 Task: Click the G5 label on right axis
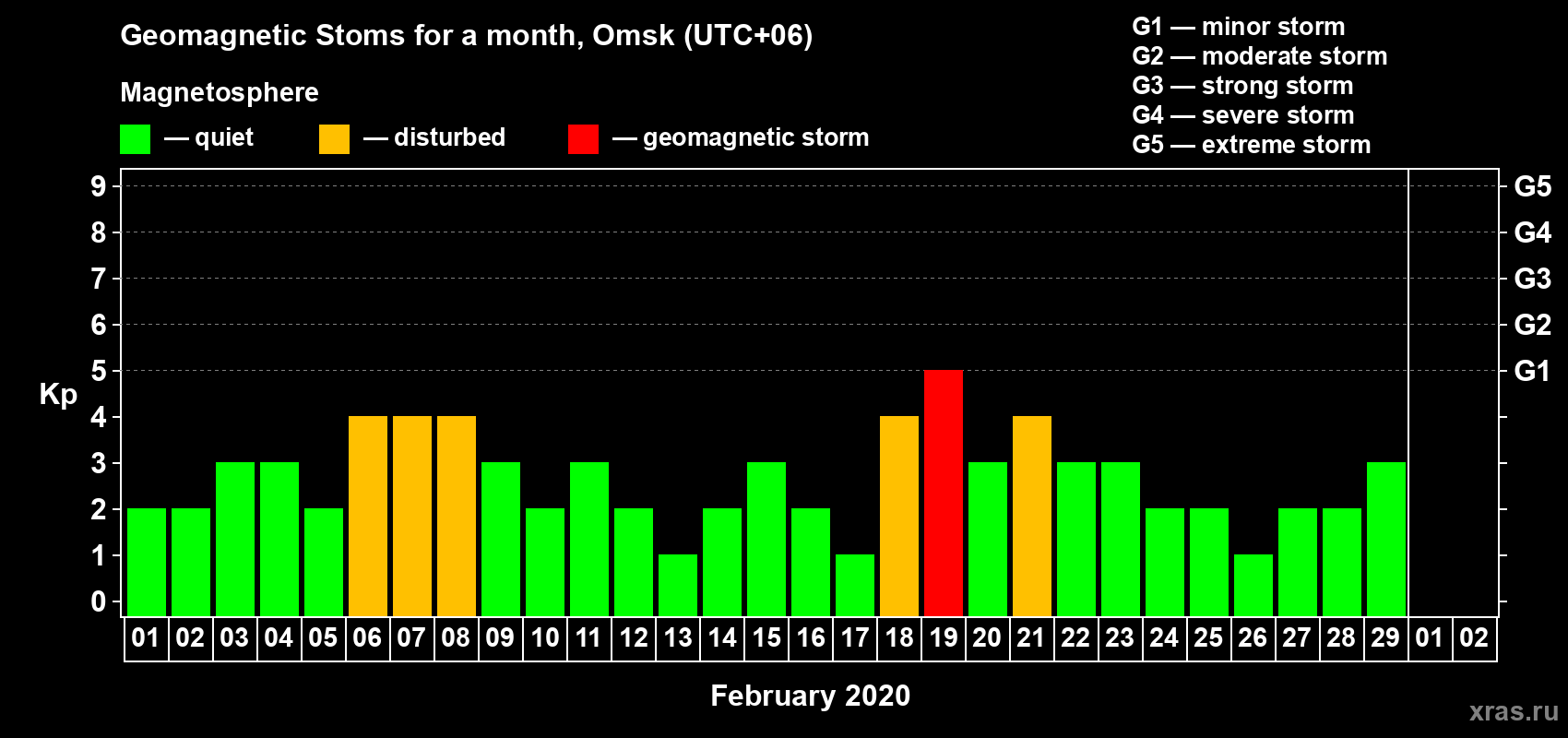click(1533, 186)
